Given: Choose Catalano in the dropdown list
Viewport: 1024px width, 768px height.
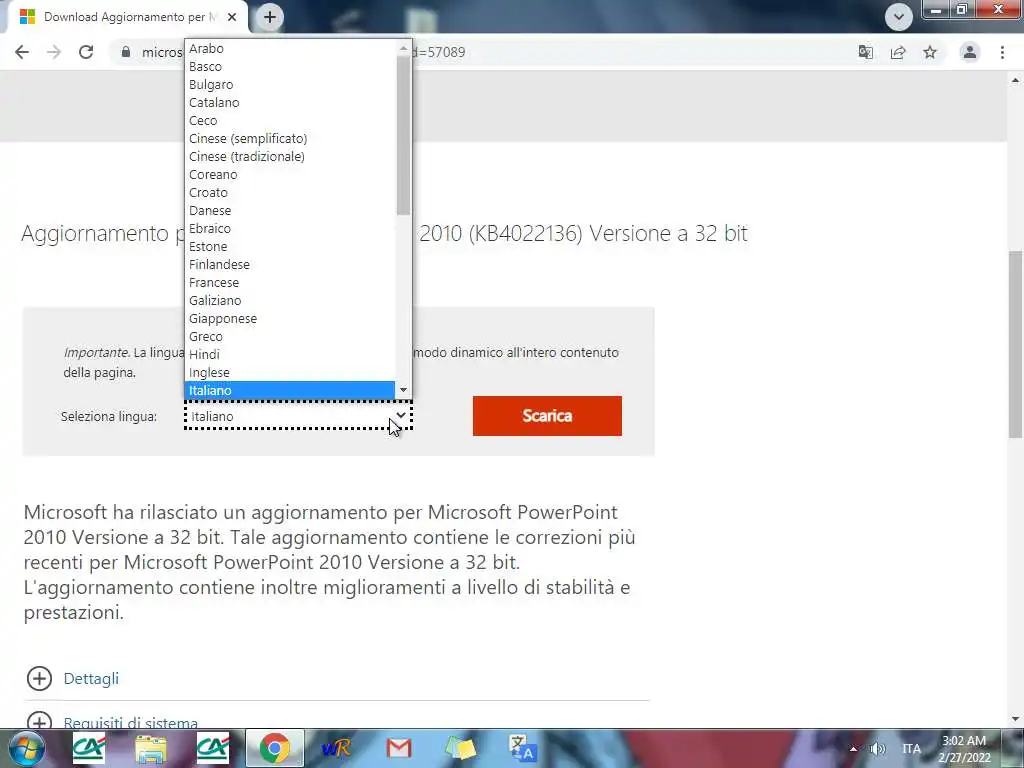Looking at the screenshot, I should point(290,103).
